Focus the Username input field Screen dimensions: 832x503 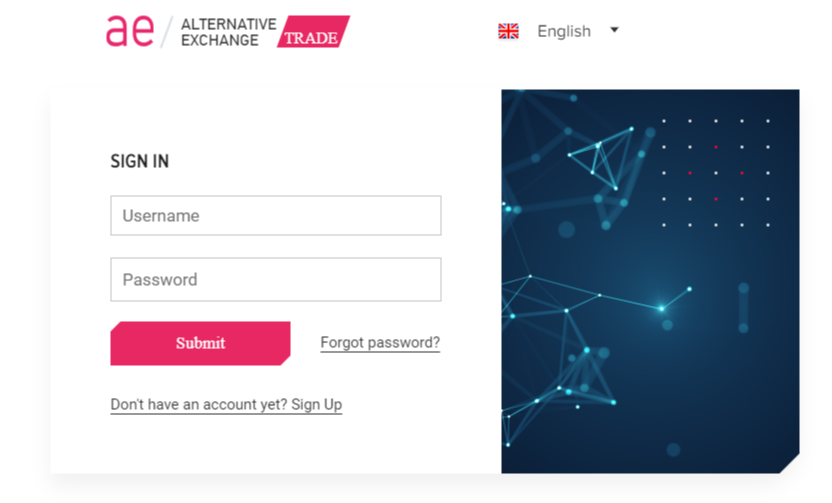pyautogui.click(x=275, y=216)
